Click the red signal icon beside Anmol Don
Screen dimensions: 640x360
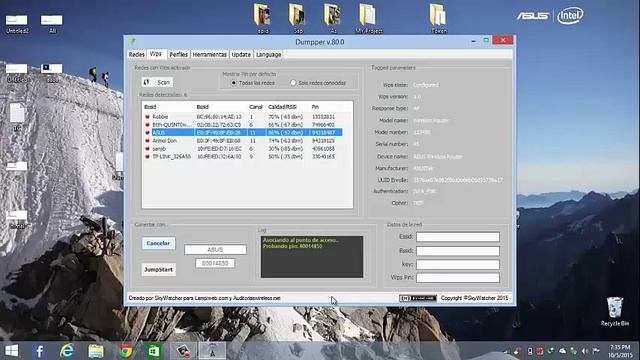(x=147, y=140)
